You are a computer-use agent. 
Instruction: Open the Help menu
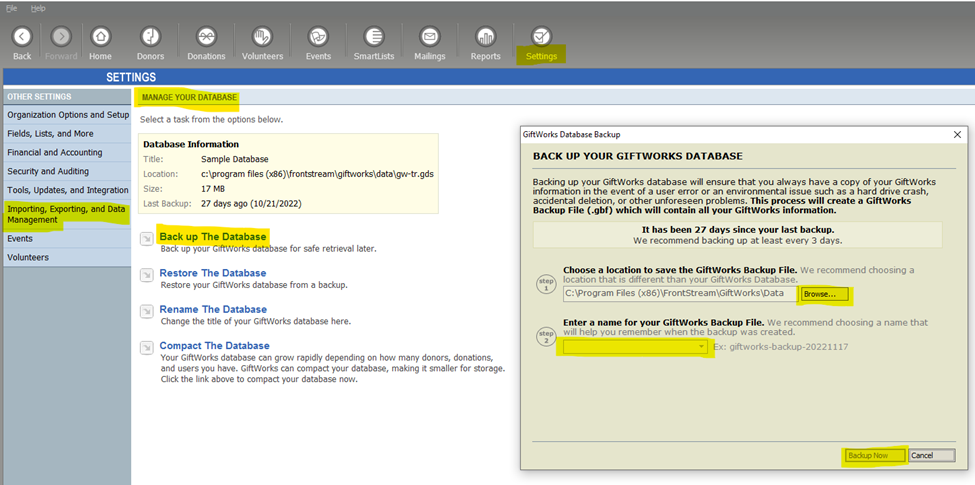coord(38,9)
